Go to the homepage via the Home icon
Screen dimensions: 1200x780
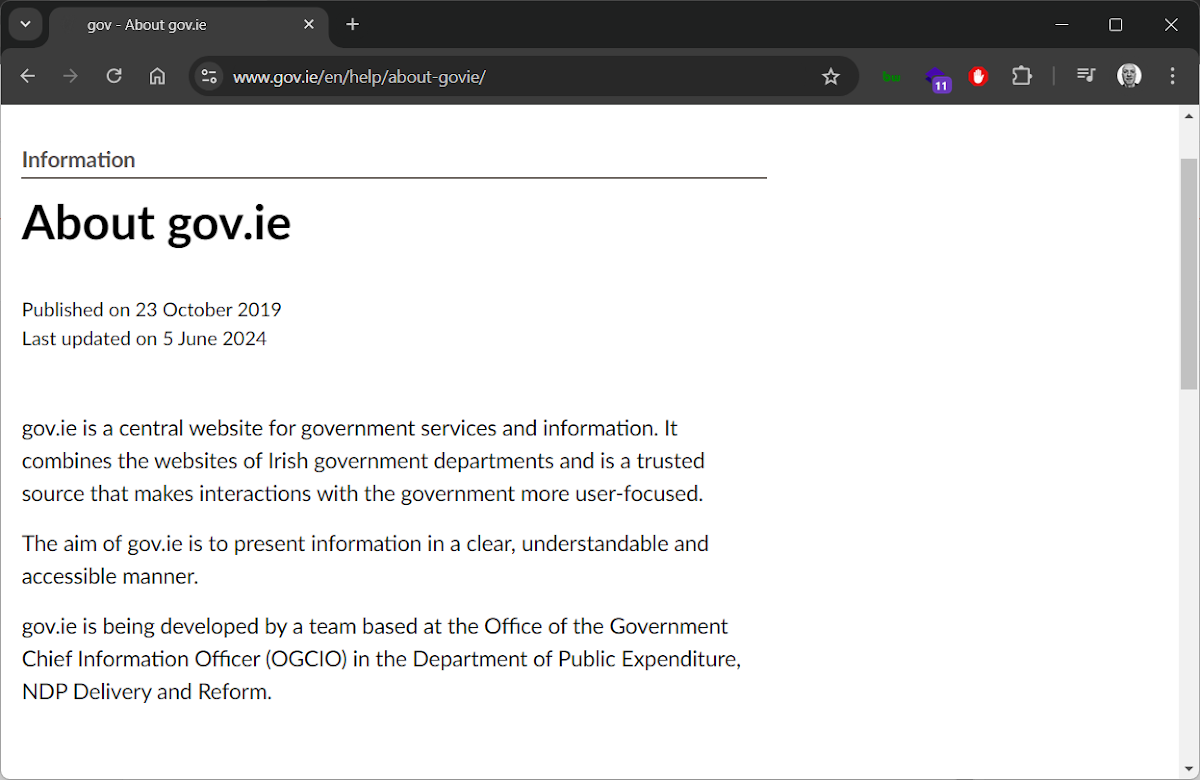point(157,75)
